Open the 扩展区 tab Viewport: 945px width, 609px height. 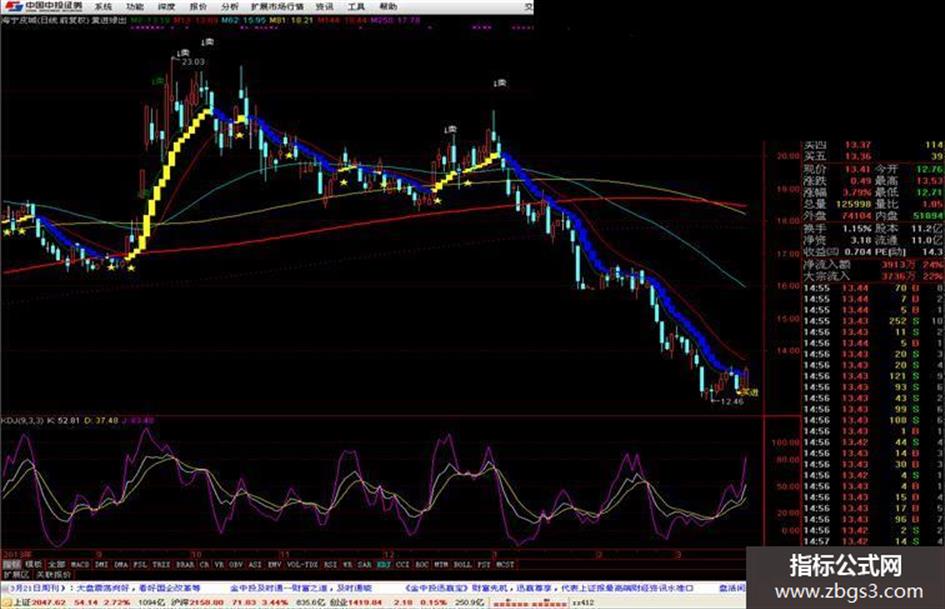point(15,575)
